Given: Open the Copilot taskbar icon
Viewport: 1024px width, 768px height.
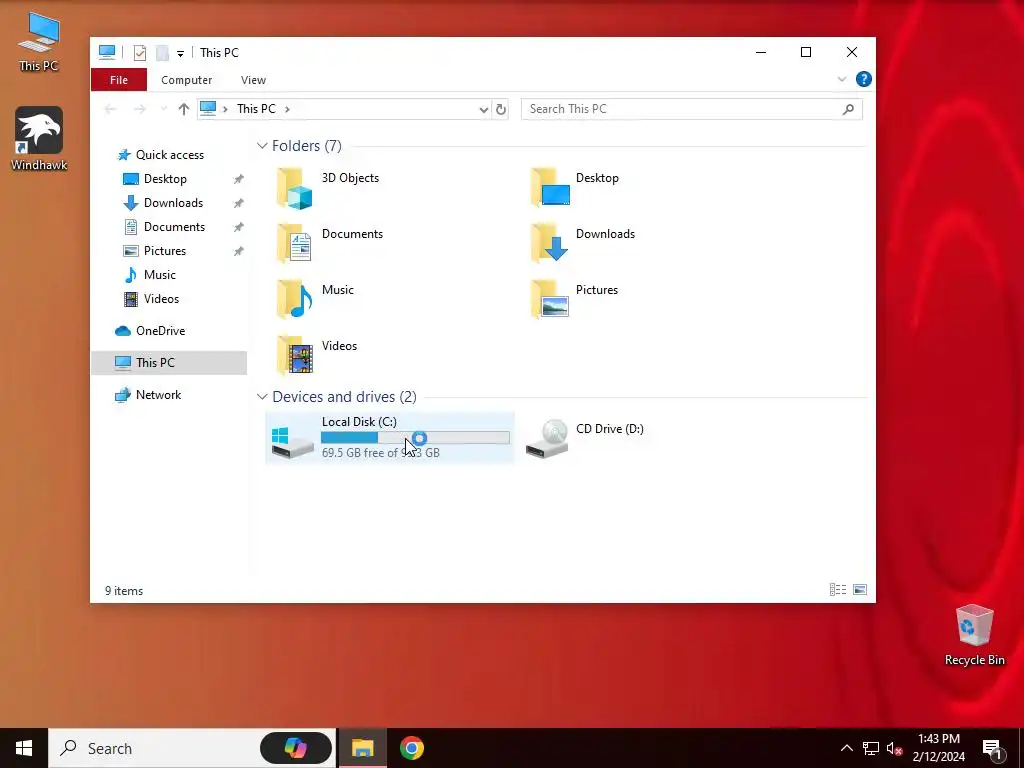Looking at the screenshot, I should (295, 748).
